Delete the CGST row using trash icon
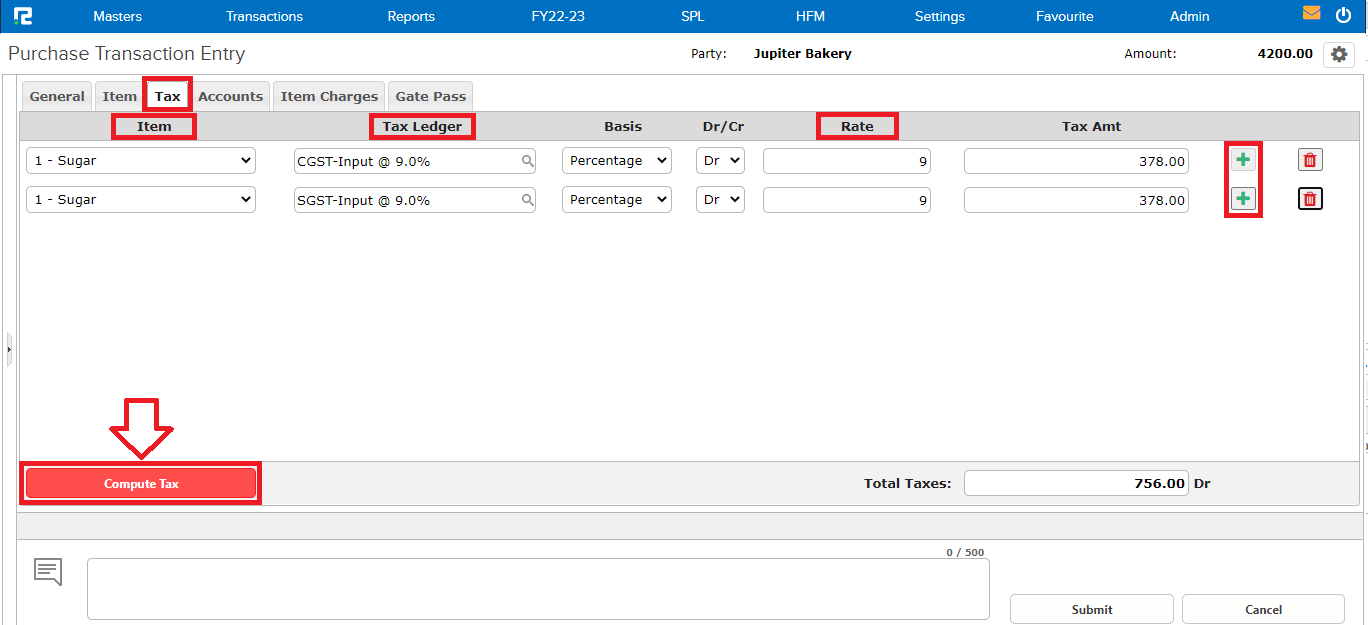Viewport: 1368px width, 625px height. coord(1310,159)
